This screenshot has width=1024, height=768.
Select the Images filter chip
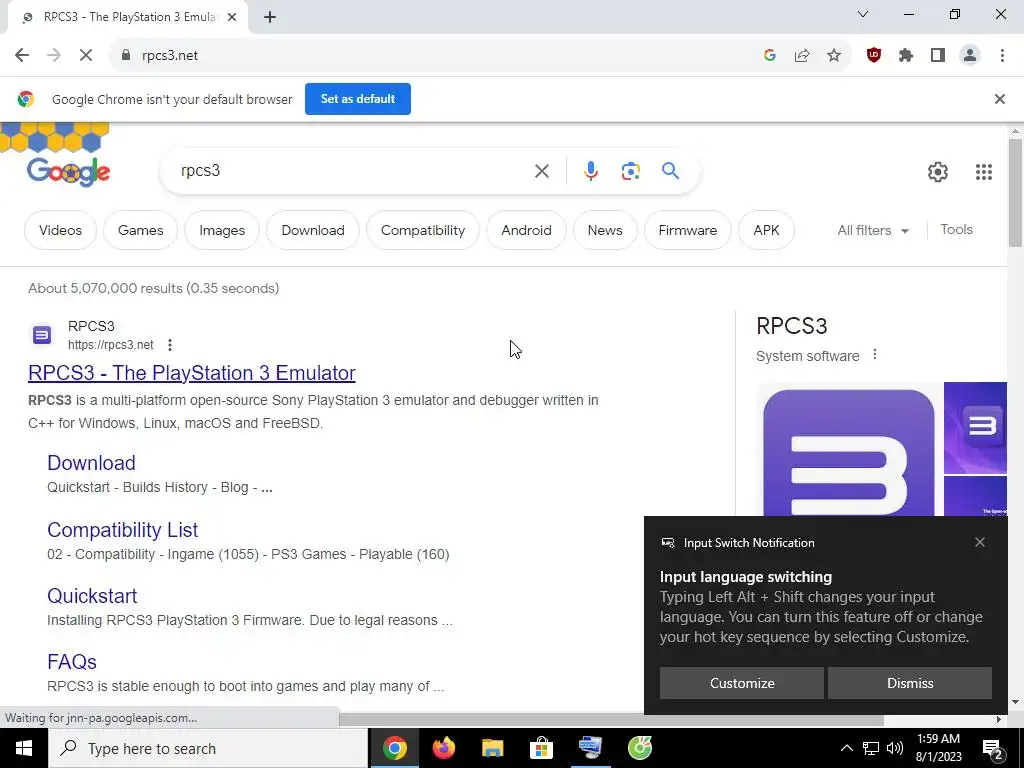(222, 230)
